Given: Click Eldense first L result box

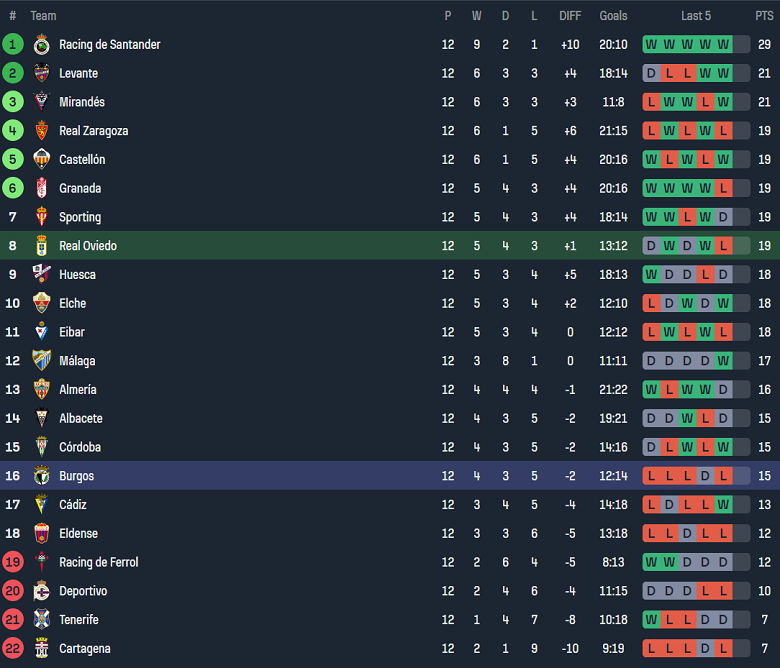Looking at the screenshot, I should pos(651,533).
